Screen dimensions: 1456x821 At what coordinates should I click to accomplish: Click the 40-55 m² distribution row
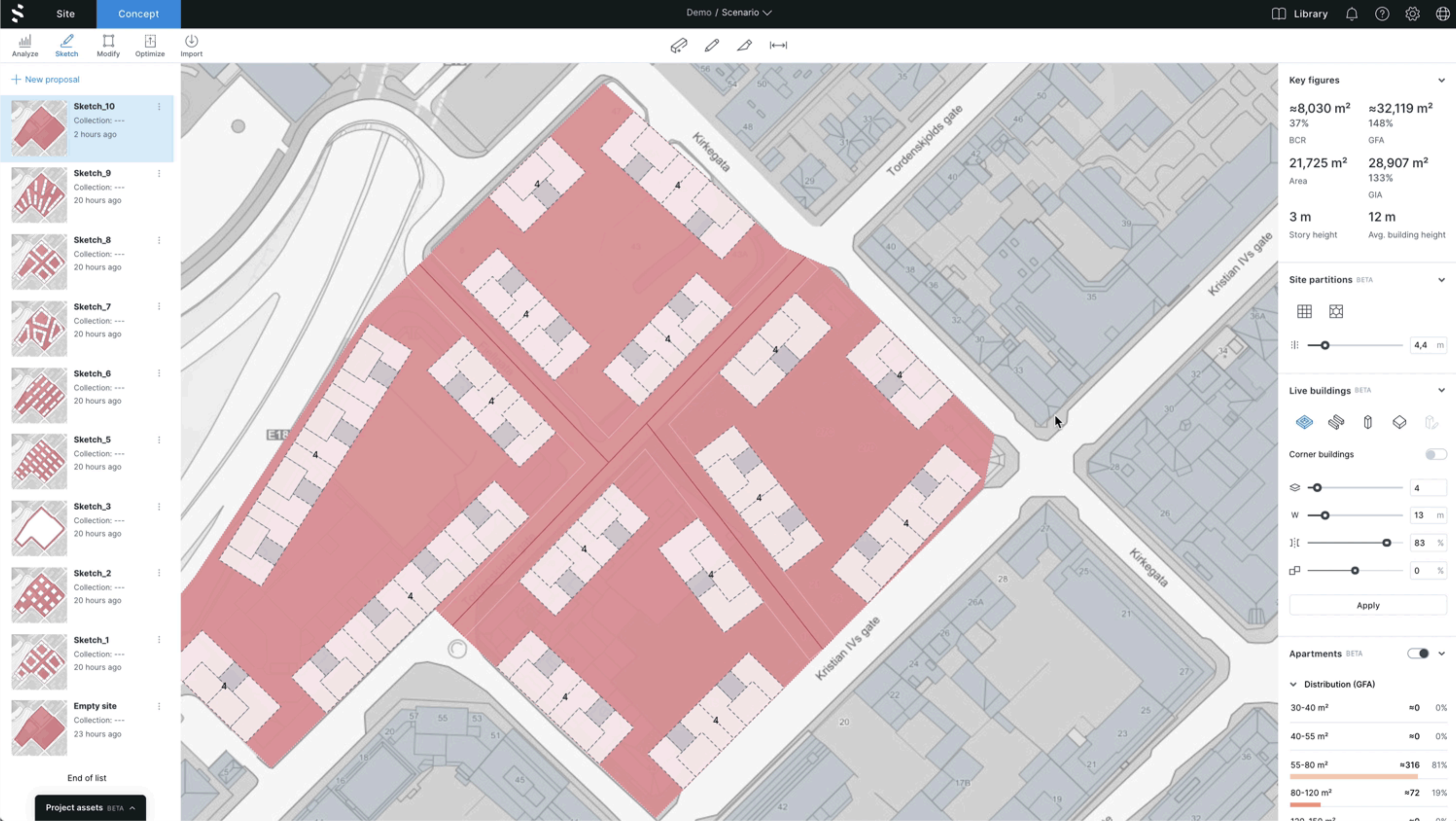[x=1368, y=736]
